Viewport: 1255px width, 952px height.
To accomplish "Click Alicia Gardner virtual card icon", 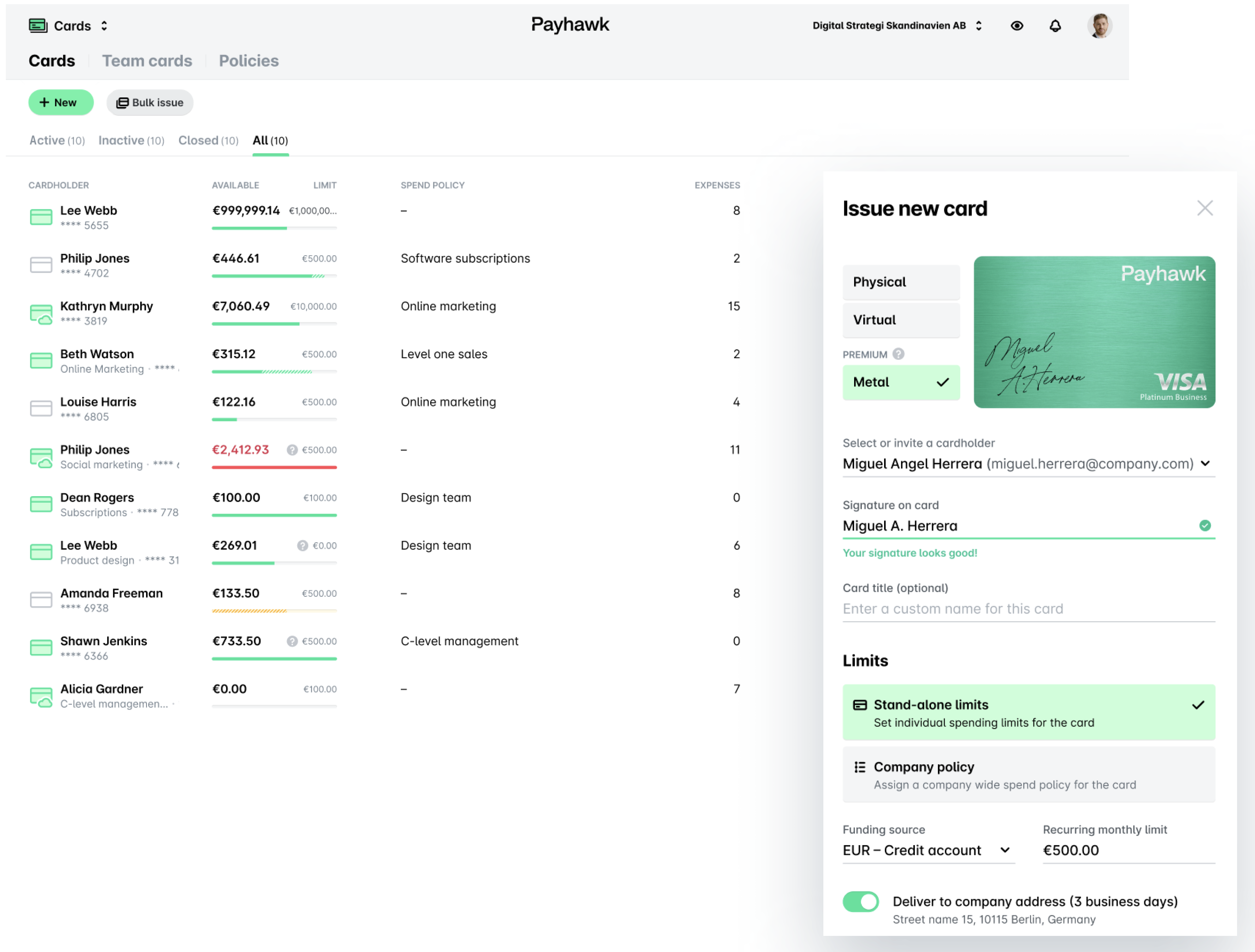I will click(41, 697).
